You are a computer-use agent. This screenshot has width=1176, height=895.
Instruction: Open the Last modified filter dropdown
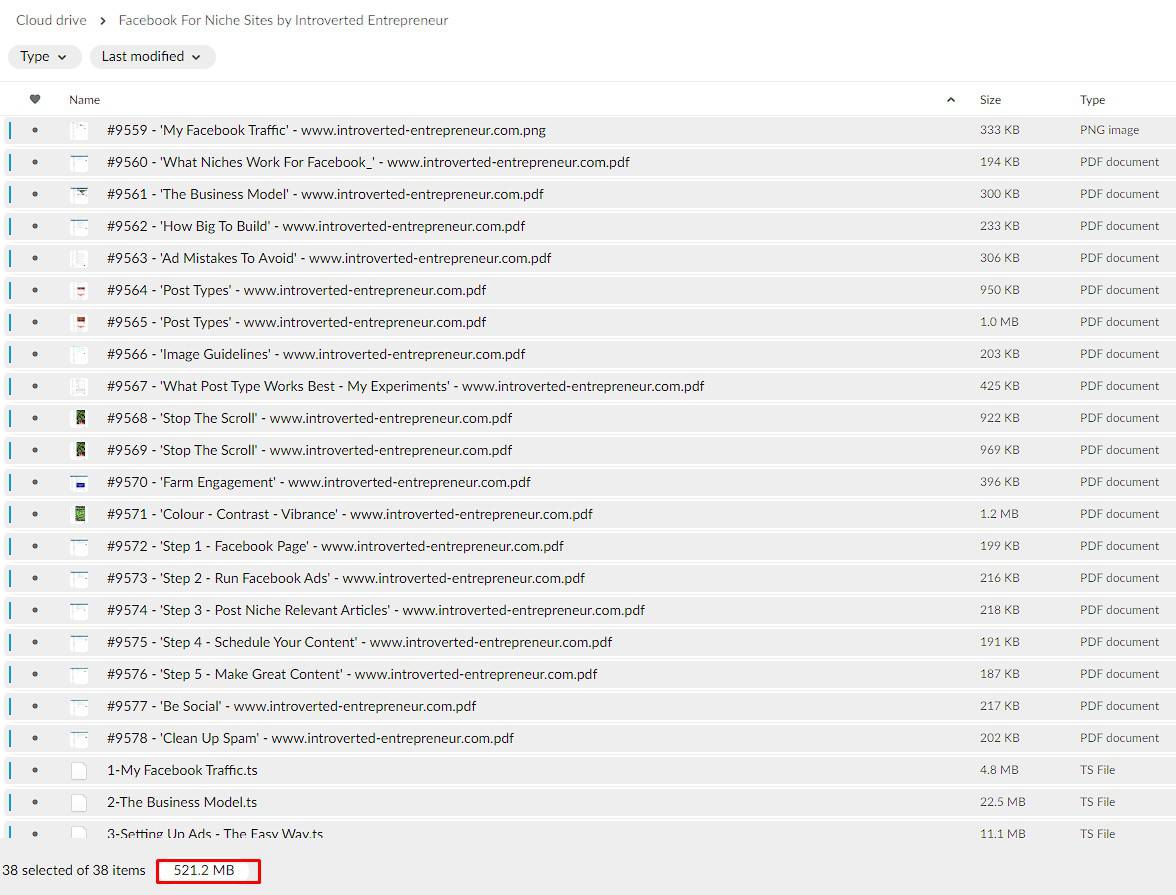tap(152, 56)
